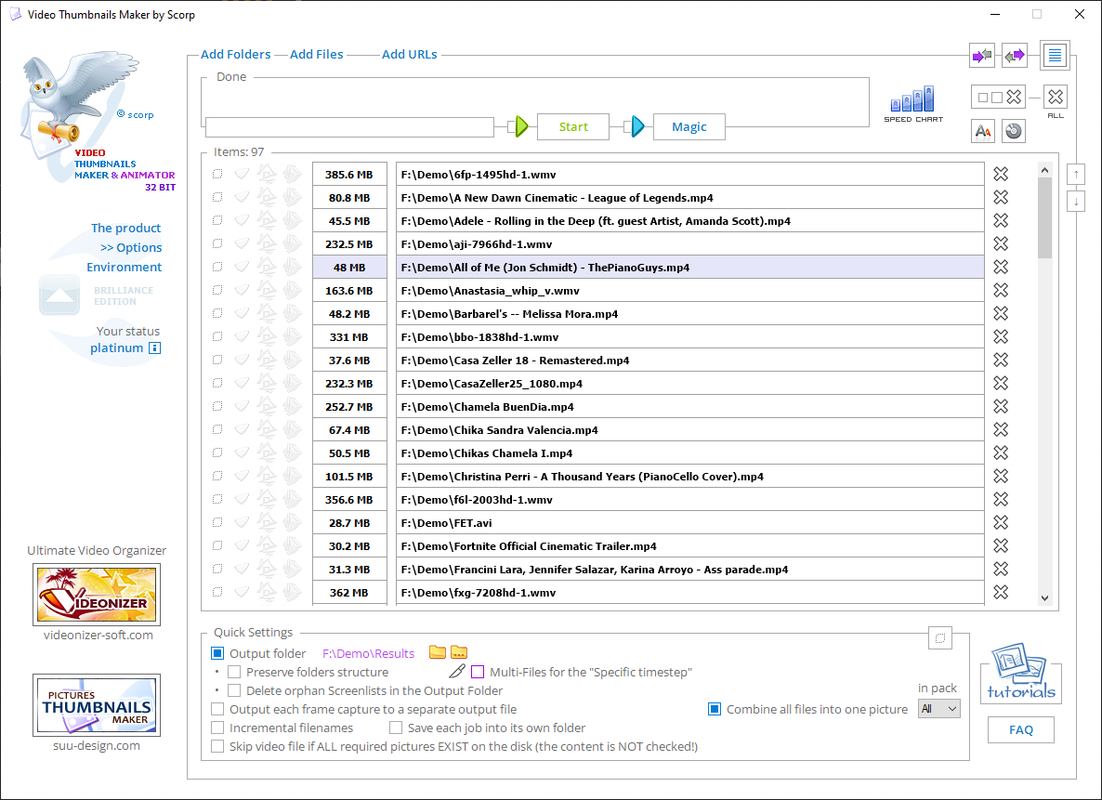Open the Environment section

pos(124,267)
